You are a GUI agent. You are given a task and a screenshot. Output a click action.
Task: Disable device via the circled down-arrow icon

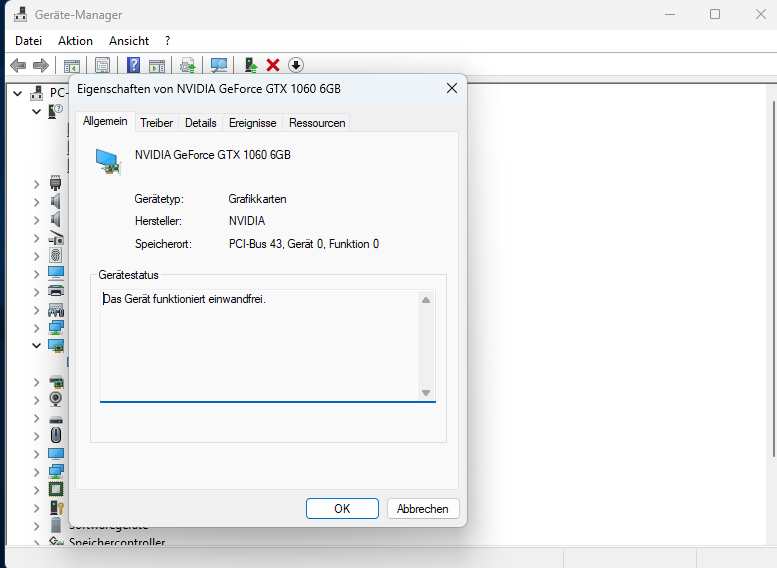[x=296, y=65]
